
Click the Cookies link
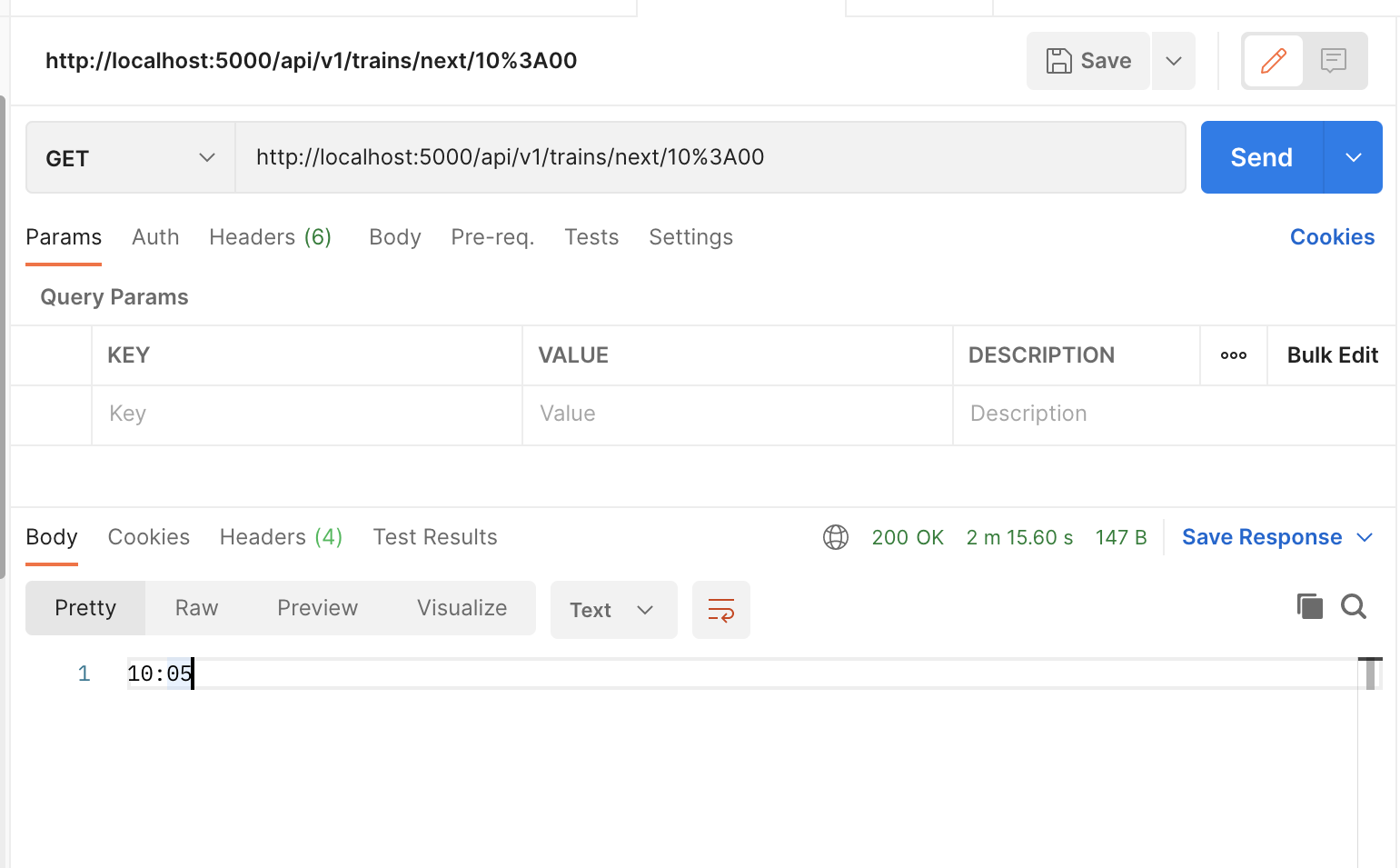(1332, 237)
